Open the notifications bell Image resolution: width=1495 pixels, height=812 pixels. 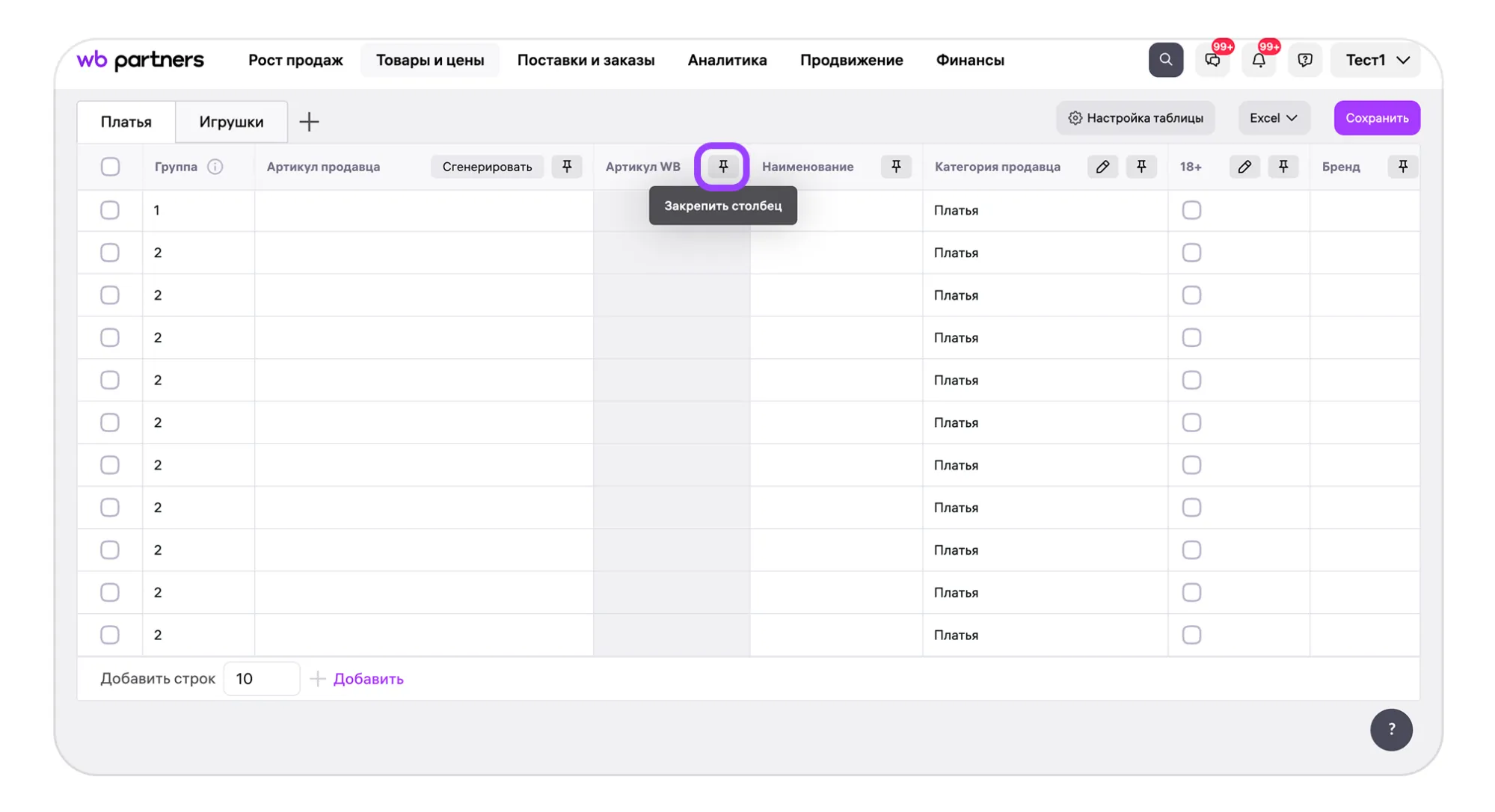pyautogui.click(x=1259, y=60)
